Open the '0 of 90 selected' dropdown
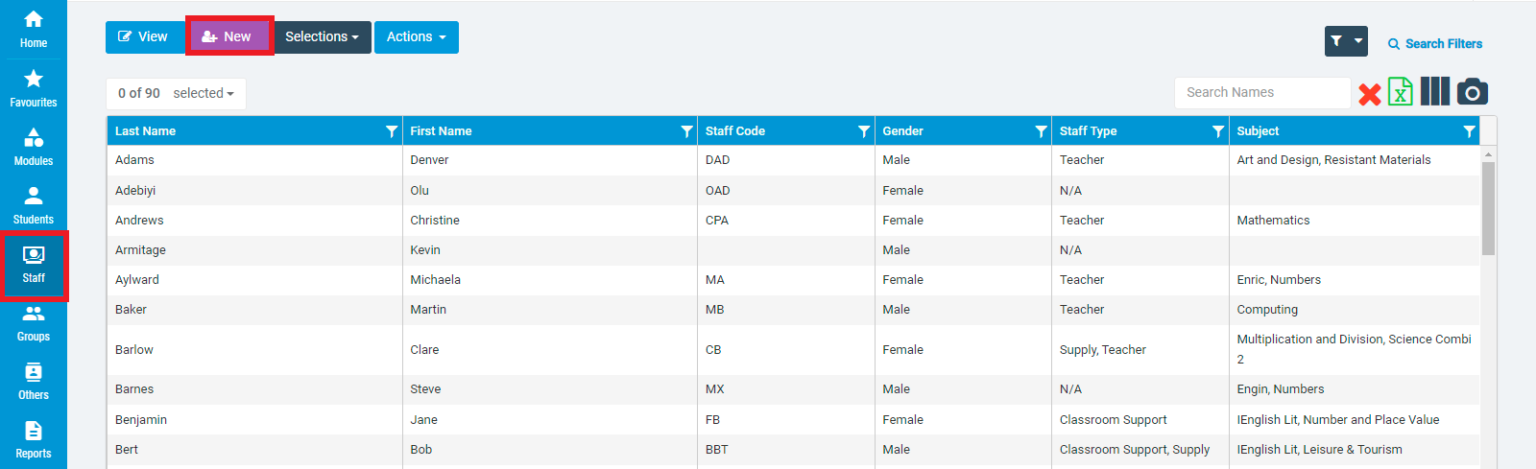Screen dimensions: 1536x469 point(176,93)
